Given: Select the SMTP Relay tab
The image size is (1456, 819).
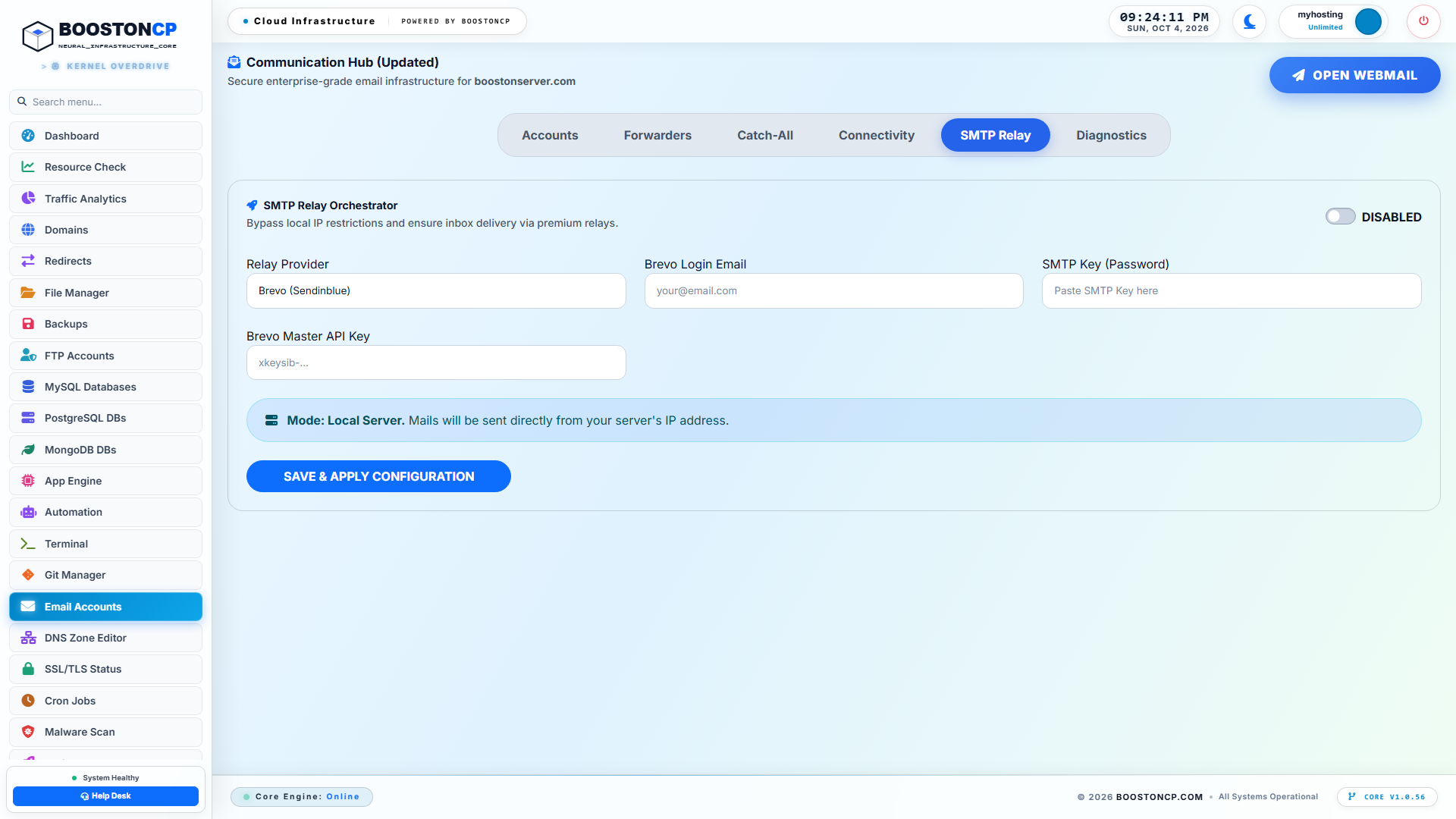Looking at the screenshot, I should tap(996, 135).
